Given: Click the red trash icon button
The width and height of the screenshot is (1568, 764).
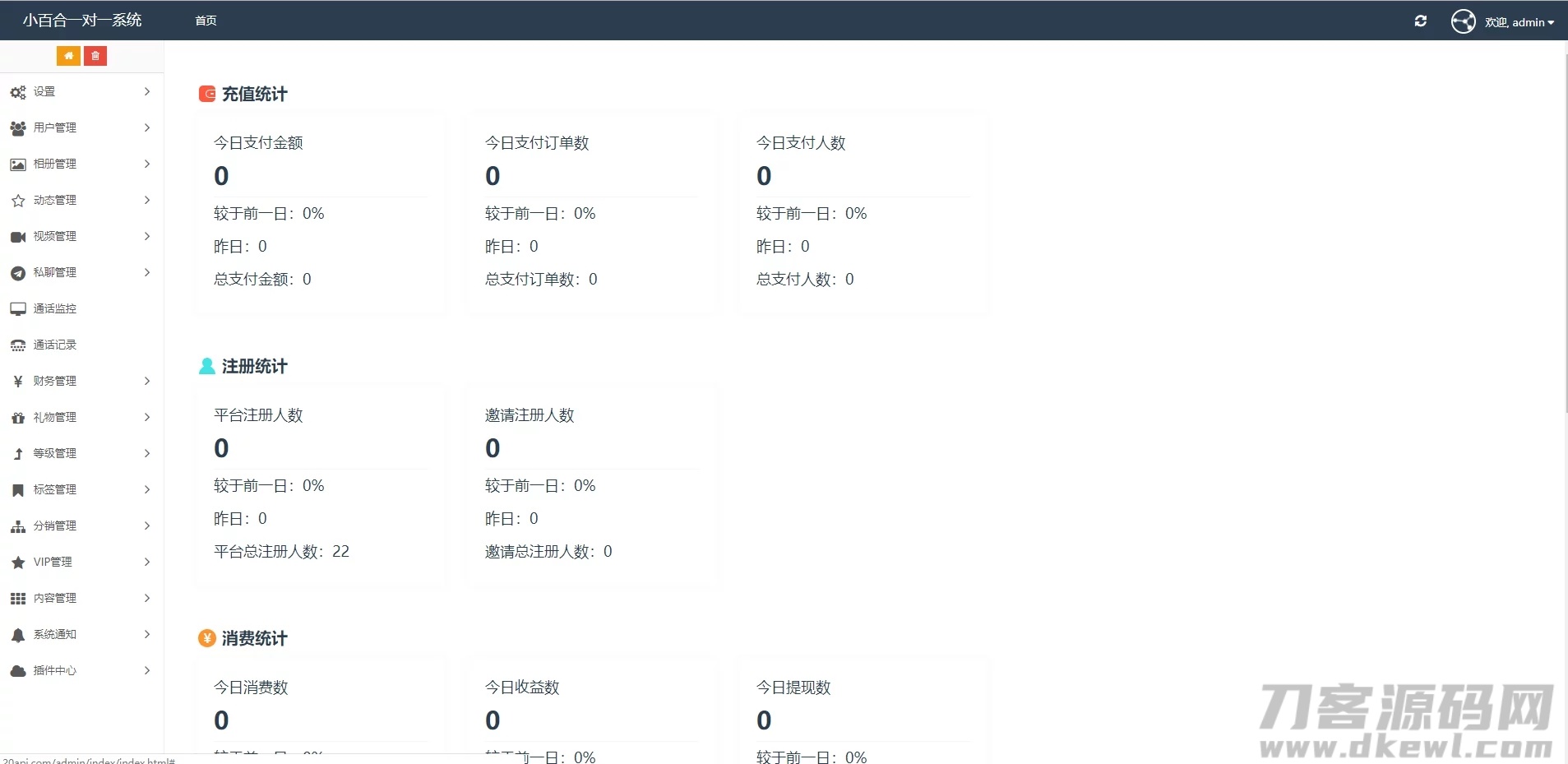Looking at the screenshot, I should [x=95, y=56].
